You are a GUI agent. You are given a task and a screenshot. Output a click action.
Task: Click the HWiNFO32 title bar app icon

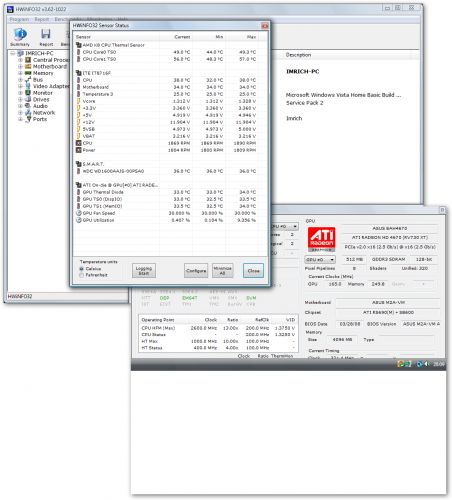pyautogui.click(x=10, y=9)
